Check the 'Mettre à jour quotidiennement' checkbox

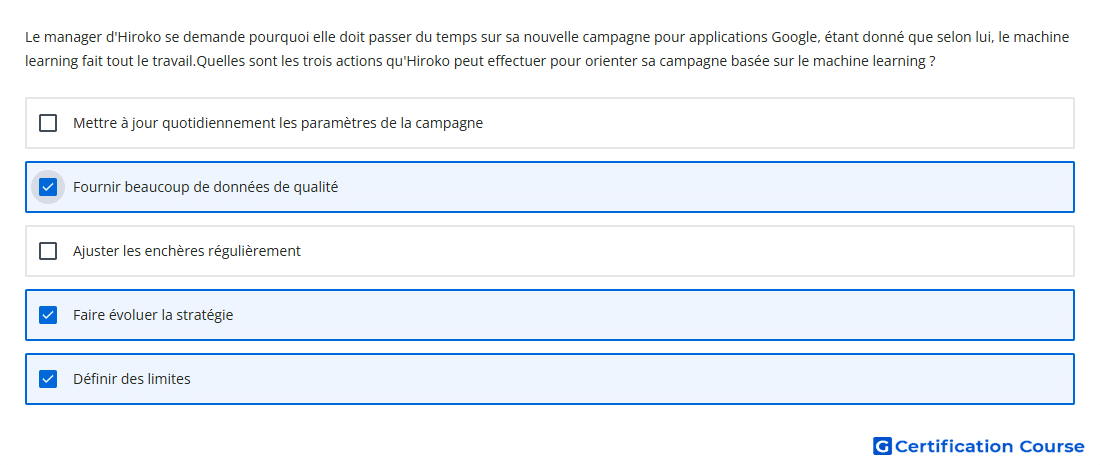[48, 123]
